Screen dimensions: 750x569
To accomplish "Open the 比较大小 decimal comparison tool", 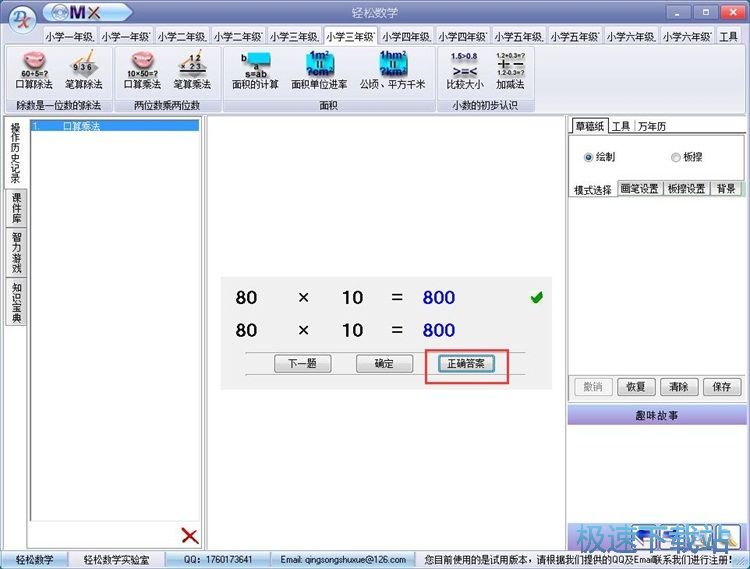I will [464, 70].
